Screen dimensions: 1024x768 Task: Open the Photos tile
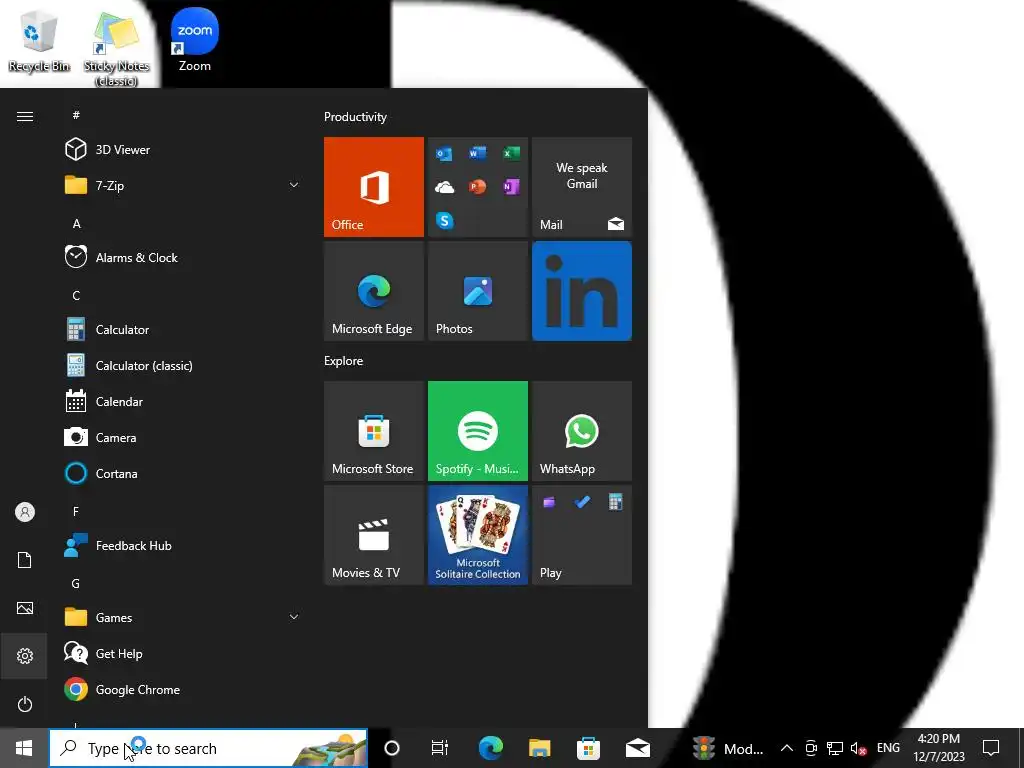477,291
